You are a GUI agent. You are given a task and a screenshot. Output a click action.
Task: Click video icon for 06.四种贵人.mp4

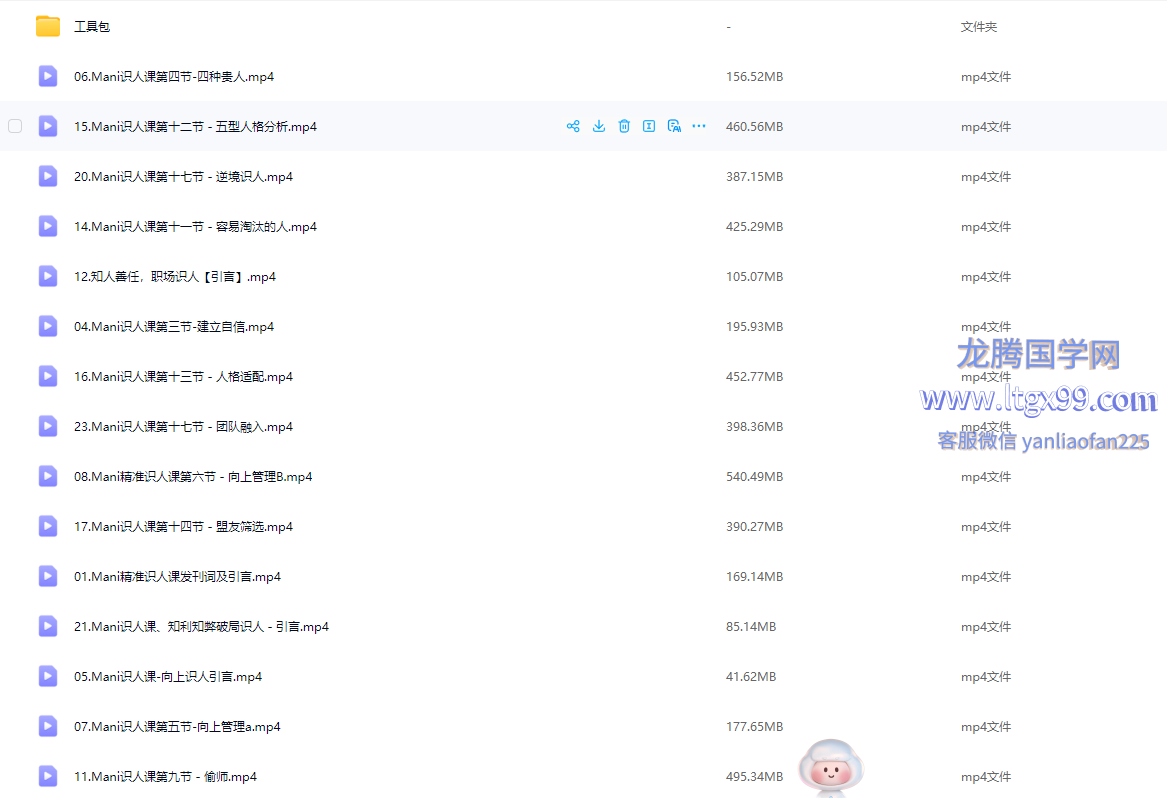pos(48,76)
